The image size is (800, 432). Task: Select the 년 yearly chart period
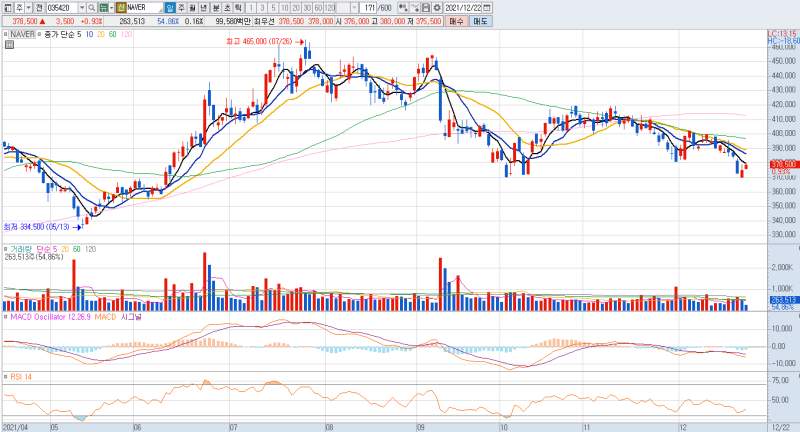tap(203, 8)
